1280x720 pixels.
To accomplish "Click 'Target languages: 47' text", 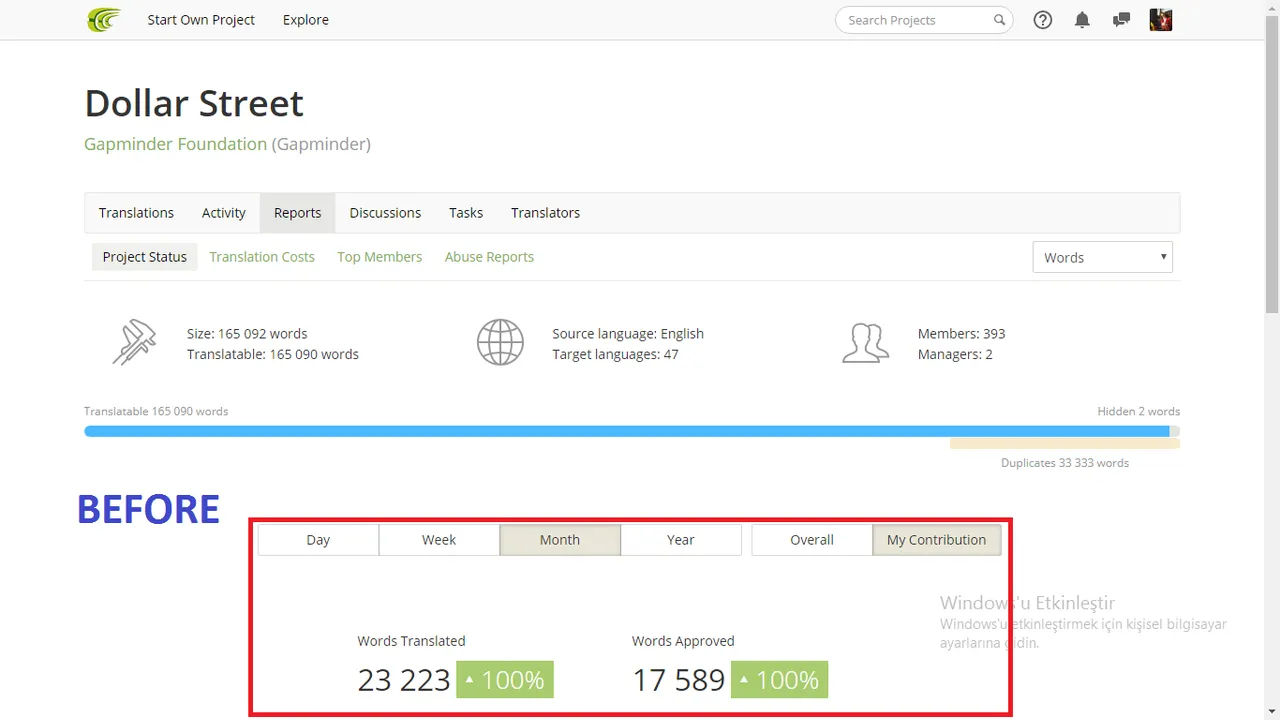I will click(615, 355).
